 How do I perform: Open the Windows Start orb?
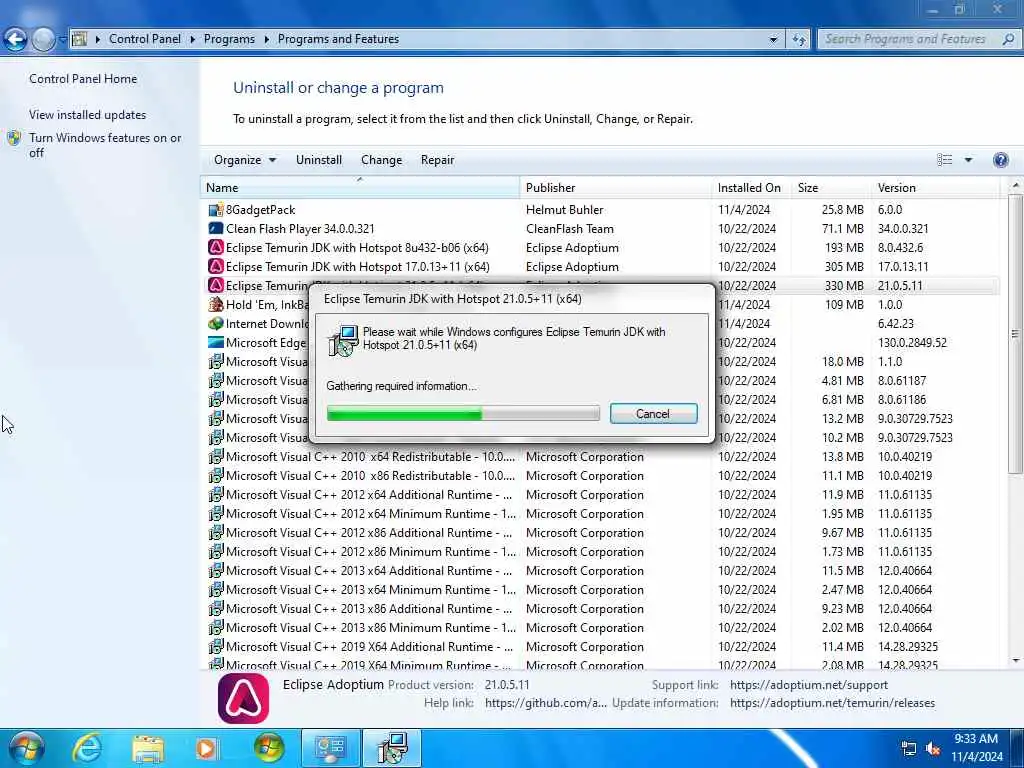26,748
